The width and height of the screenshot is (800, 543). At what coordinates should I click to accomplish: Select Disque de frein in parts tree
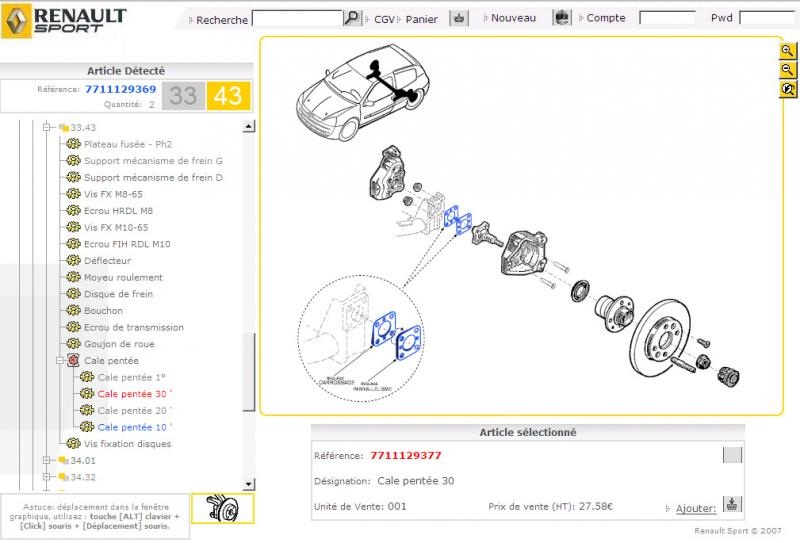coord(118,294)
